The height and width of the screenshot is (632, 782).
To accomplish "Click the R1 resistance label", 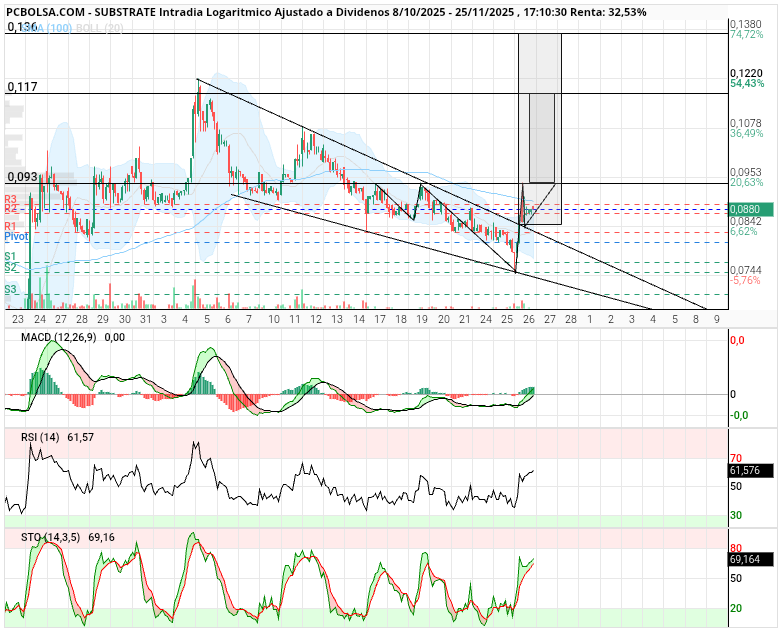I will (11, 228).
